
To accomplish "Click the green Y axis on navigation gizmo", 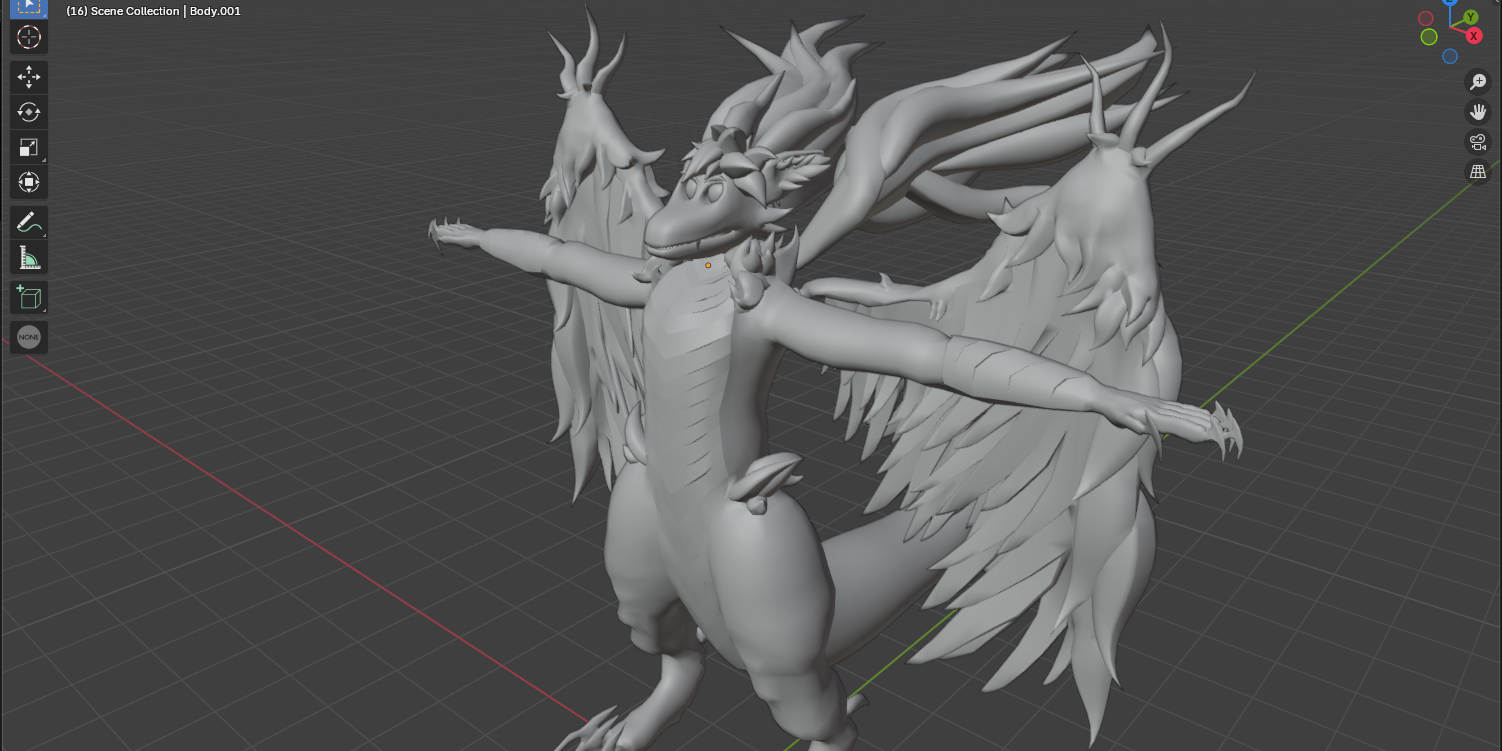I will coord(1469,17).
